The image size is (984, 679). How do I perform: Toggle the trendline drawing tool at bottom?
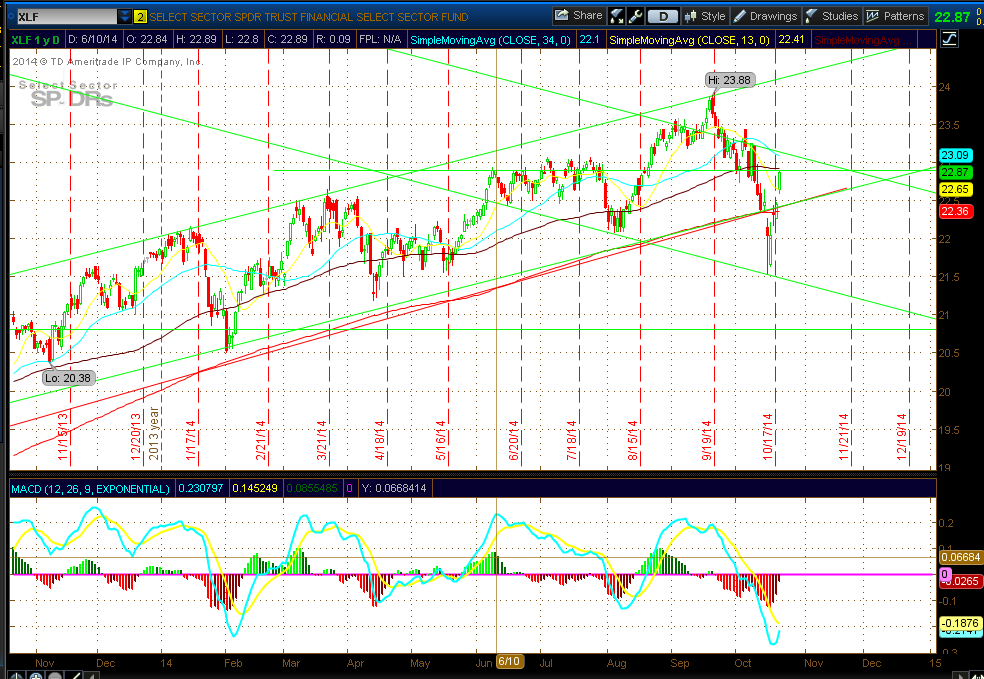74,674
